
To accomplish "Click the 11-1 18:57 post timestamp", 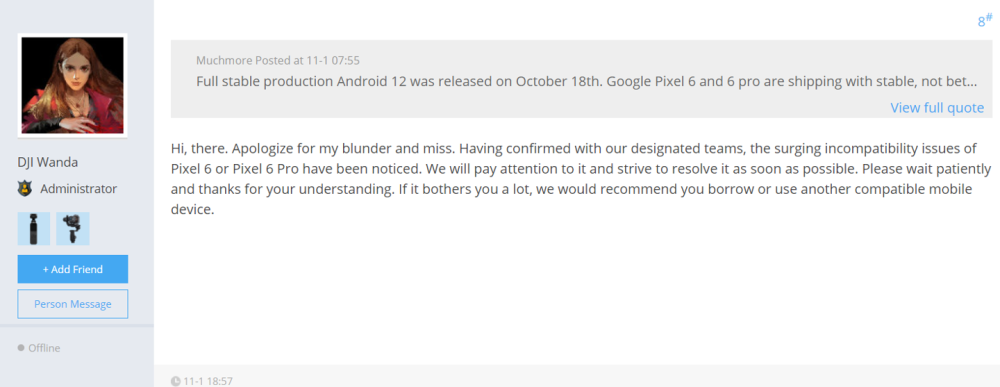I will coord(208,381).
